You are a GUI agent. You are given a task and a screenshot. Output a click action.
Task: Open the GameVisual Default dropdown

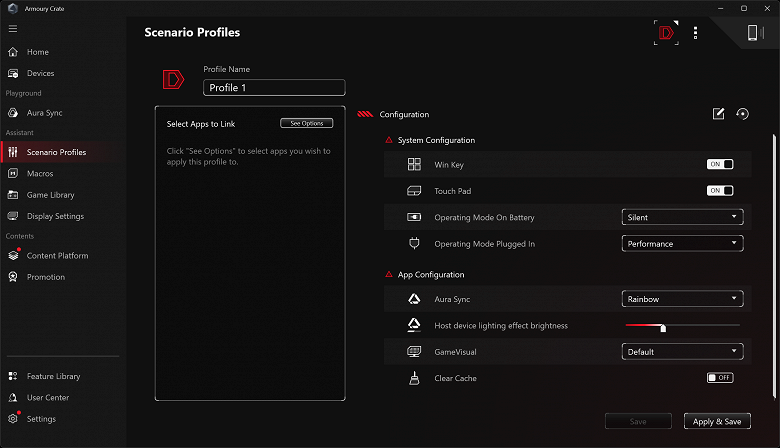pyautogui.click(x=683, y=352)
